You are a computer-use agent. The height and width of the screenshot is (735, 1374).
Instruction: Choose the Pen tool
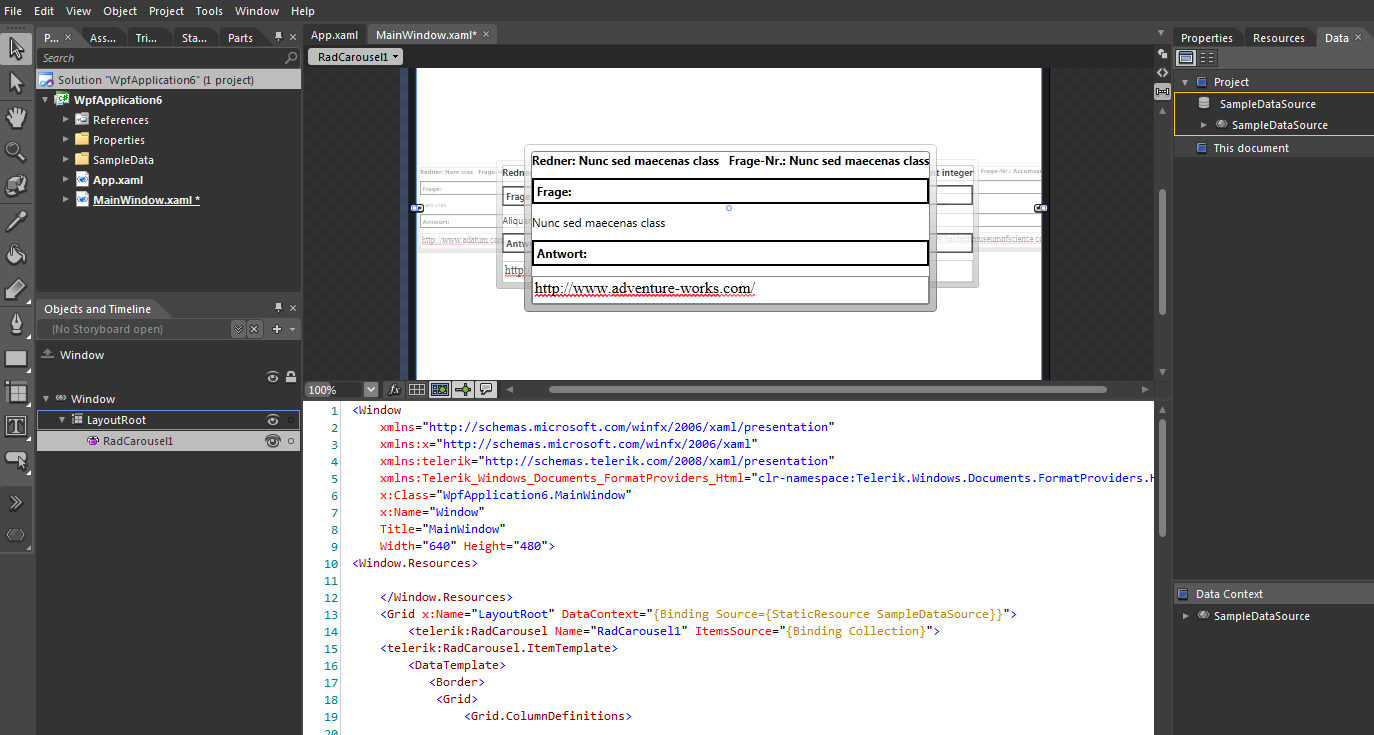pos(16,323)
